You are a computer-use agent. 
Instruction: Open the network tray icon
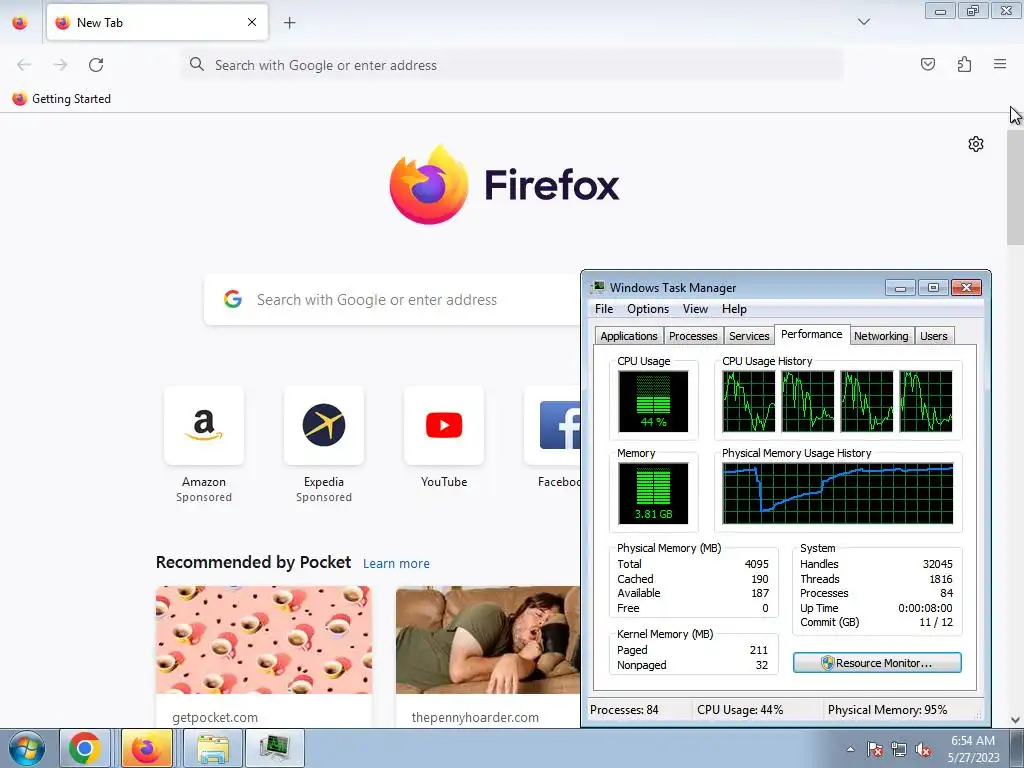[899, 749]
